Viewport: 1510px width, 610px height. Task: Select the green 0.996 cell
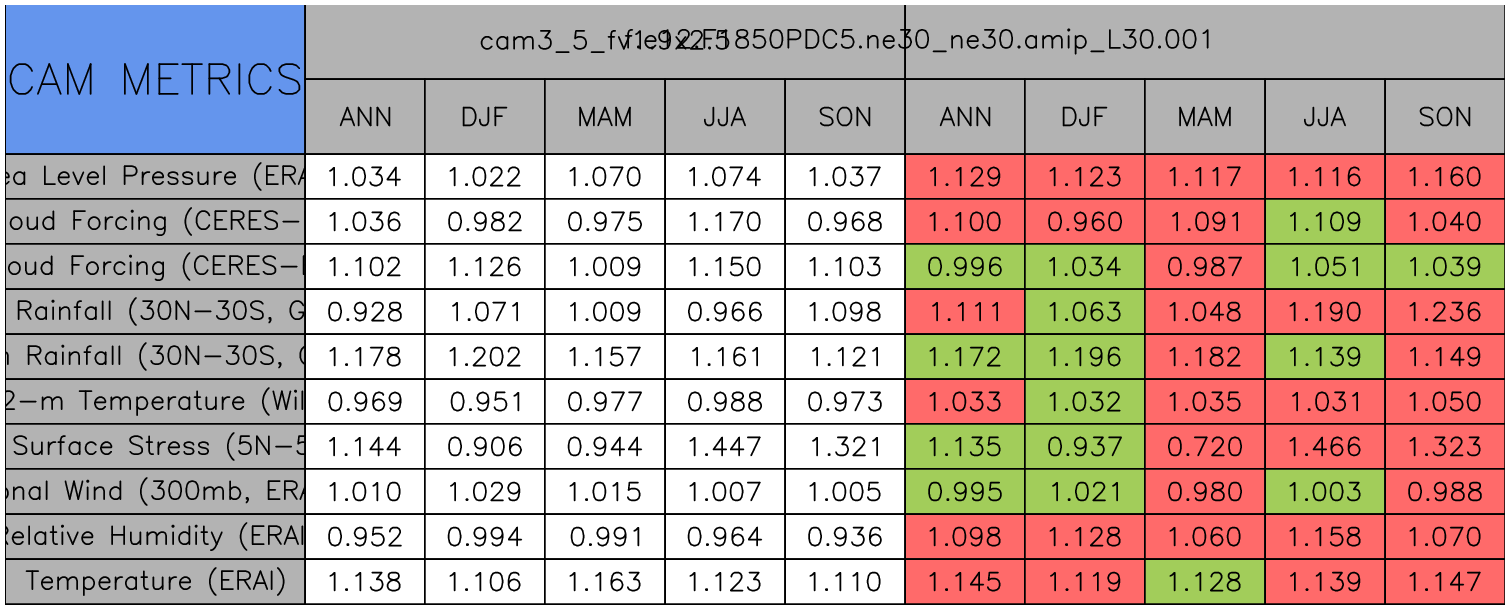point(964,267)
